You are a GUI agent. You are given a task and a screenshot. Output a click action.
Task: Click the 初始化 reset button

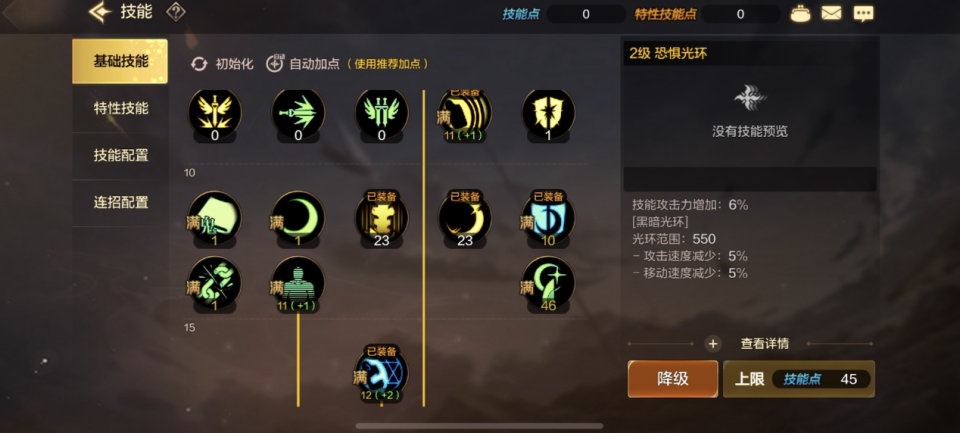tap(222, 64)
